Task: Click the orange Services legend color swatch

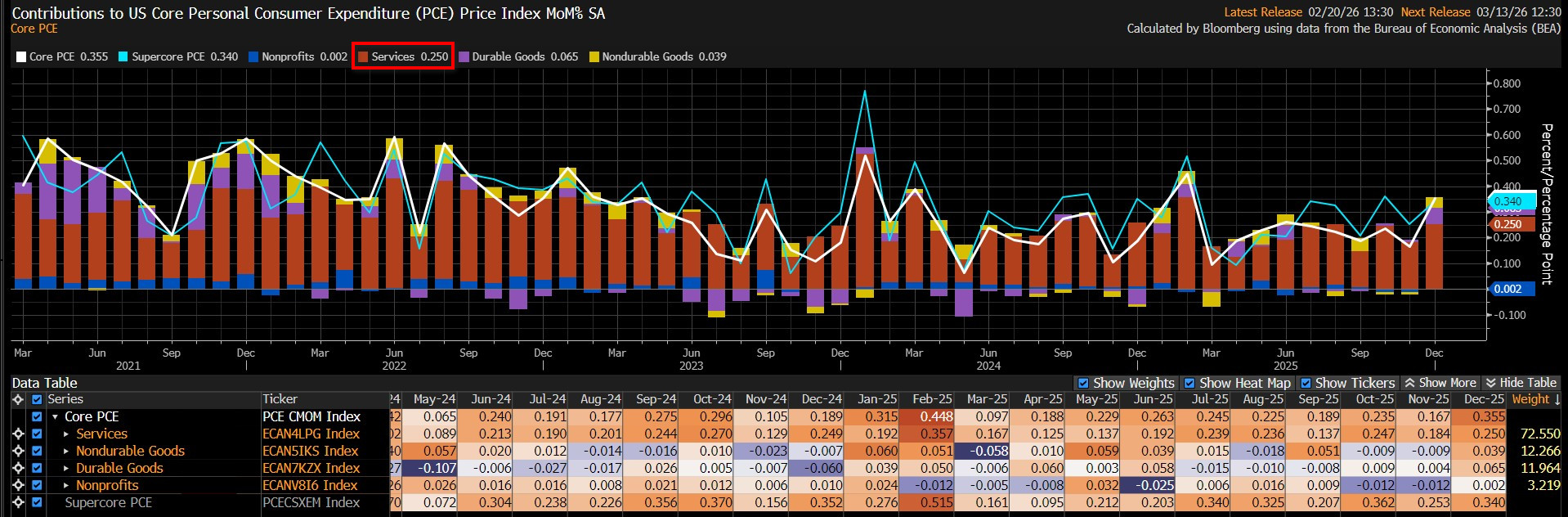Action: tap(363, 57)
